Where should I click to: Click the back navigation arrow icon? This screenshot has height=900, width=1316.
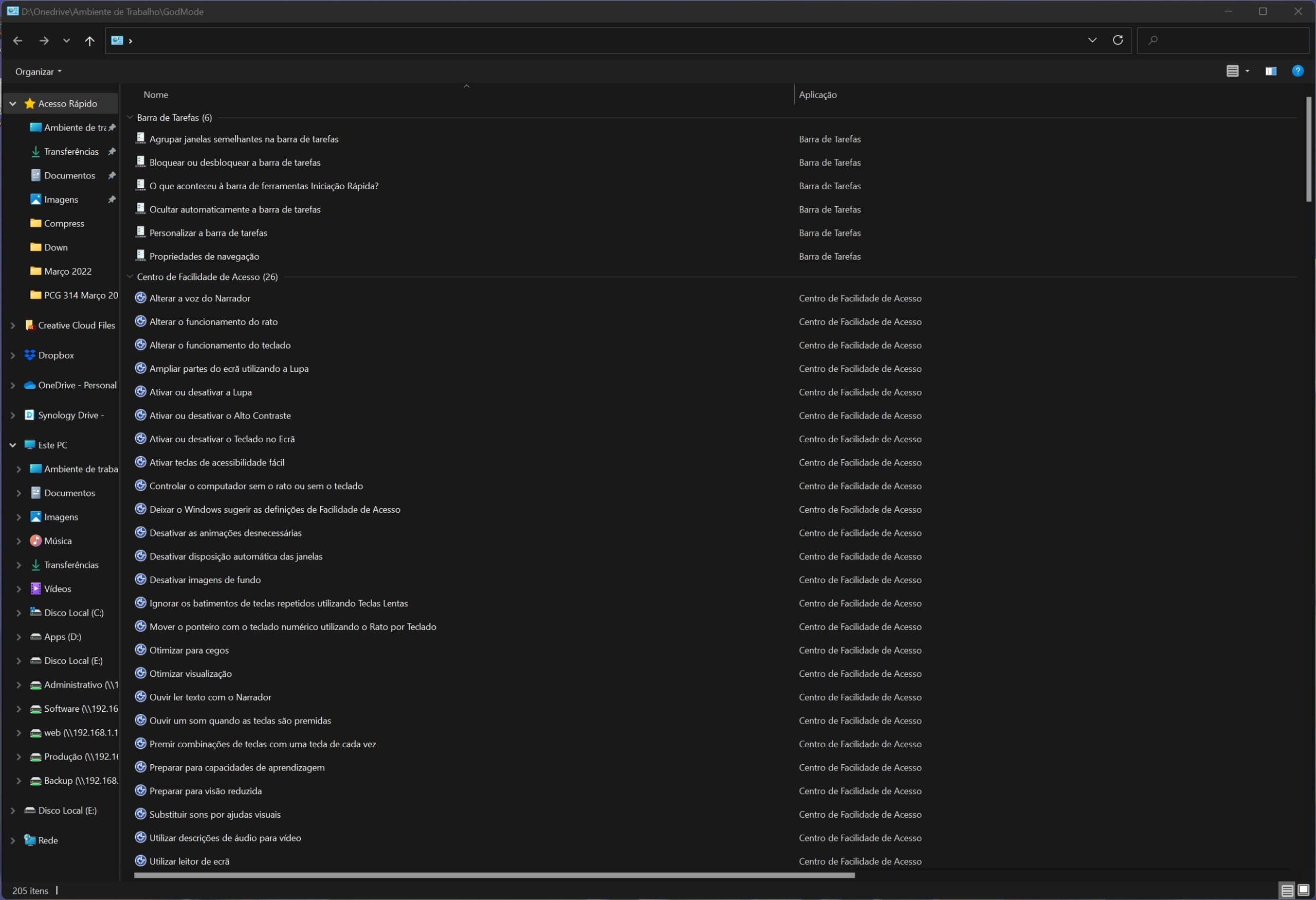[18, 40]
